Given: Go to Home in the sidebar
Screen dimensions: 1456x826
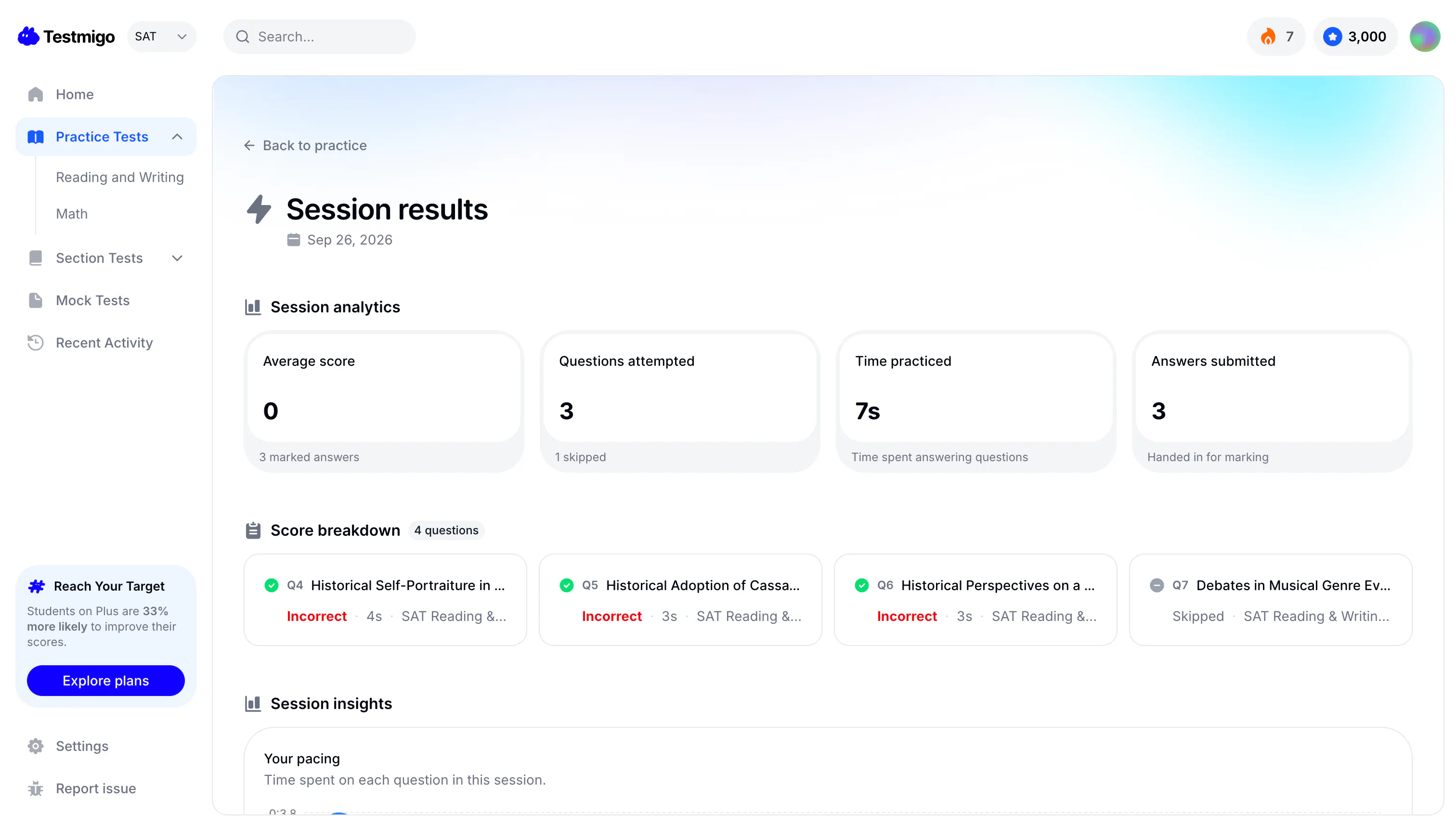Looking at the screenshot, I should pyautogui.click(x=105, y=94).
